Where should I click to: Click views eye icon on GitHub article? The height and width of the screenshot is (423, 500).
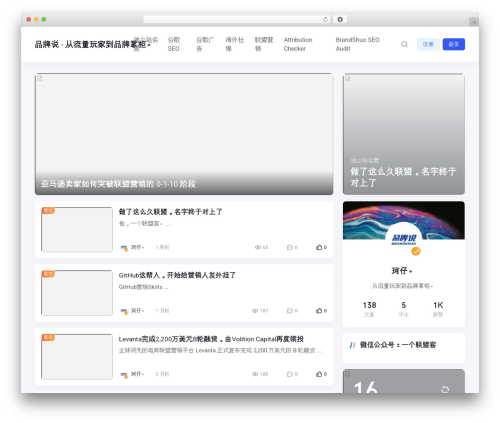click(255, 311)
